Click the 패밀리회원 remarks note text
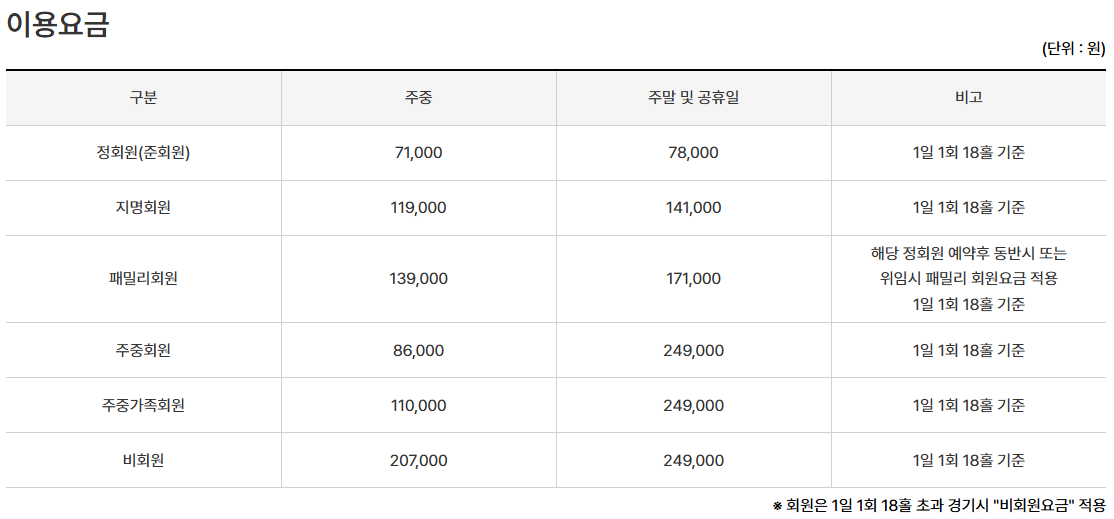 coord(968,279)
